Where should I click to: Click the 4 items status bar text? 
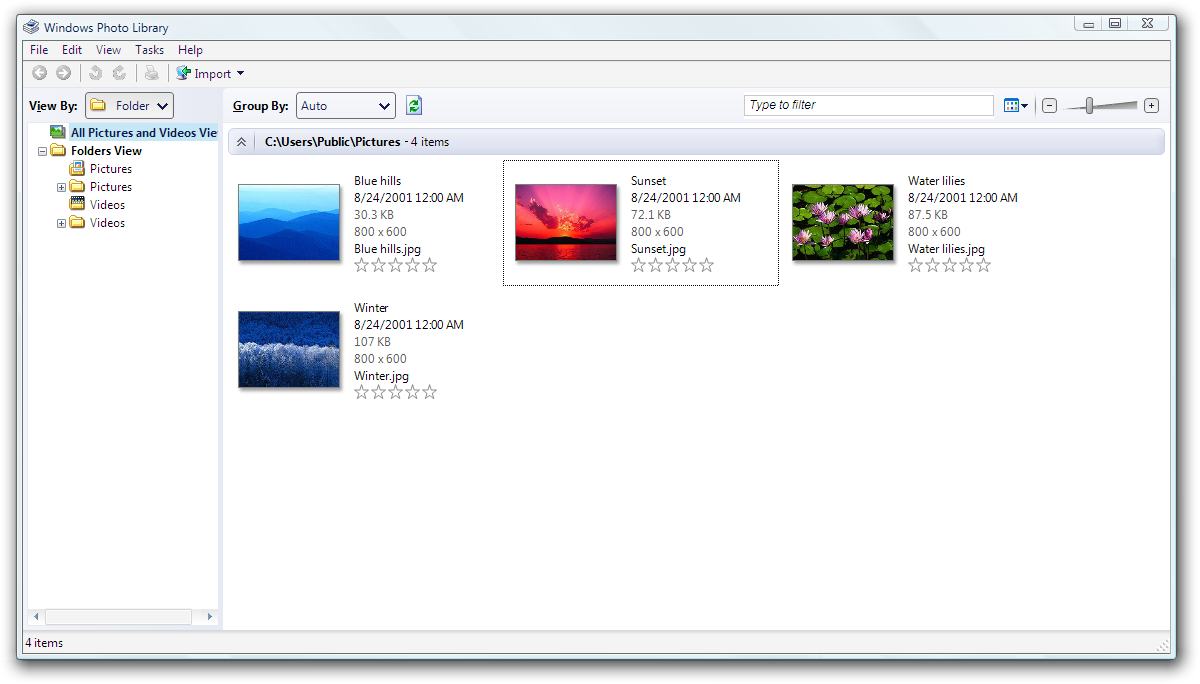coord(44,643)
